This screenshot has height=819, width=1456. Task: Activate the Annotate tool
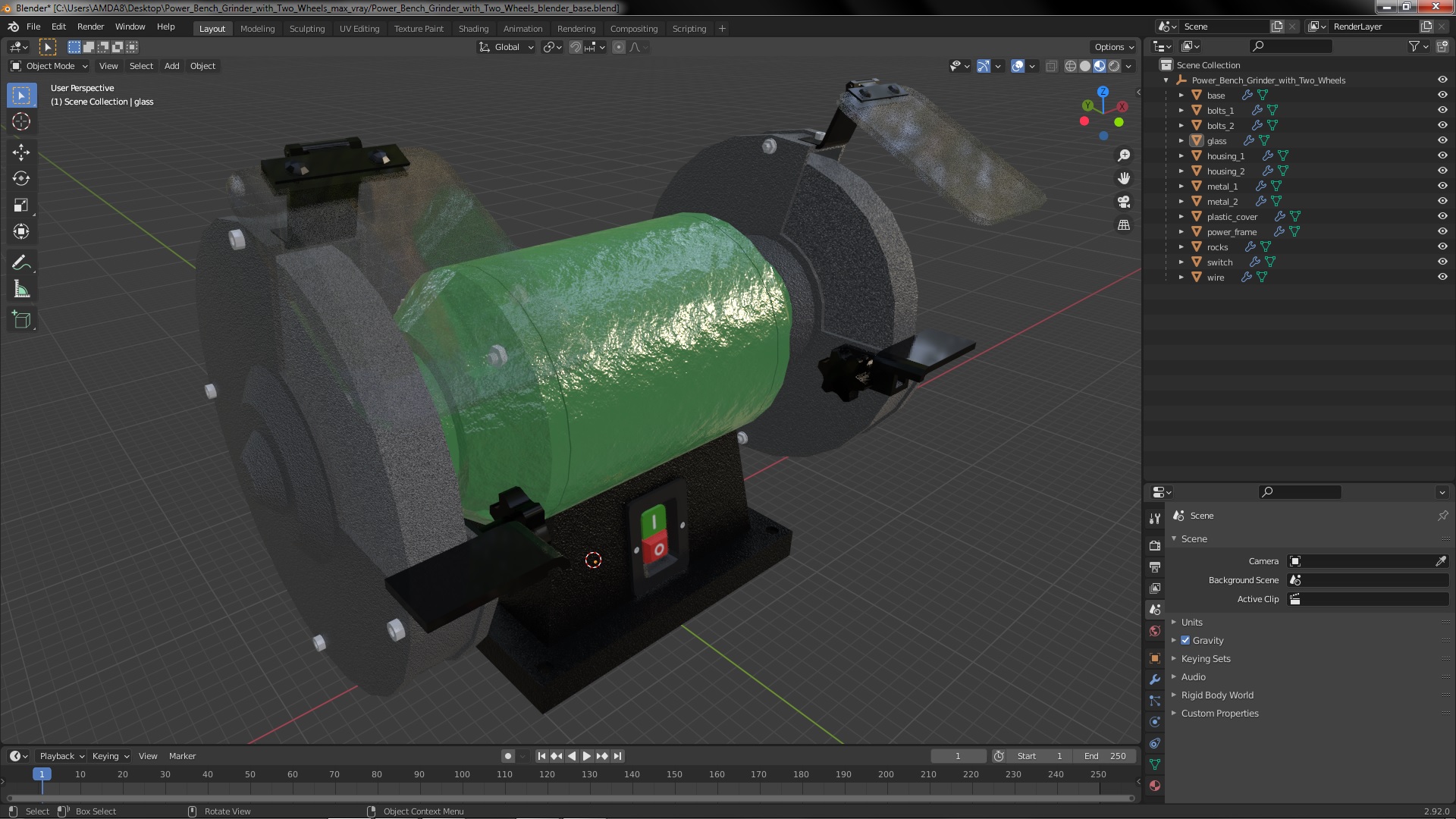pos(21,262)
